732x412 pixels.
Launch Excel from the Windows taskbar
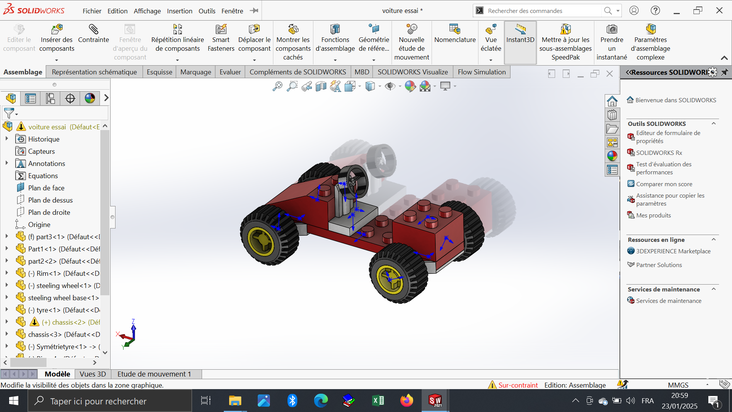(378, 400)
